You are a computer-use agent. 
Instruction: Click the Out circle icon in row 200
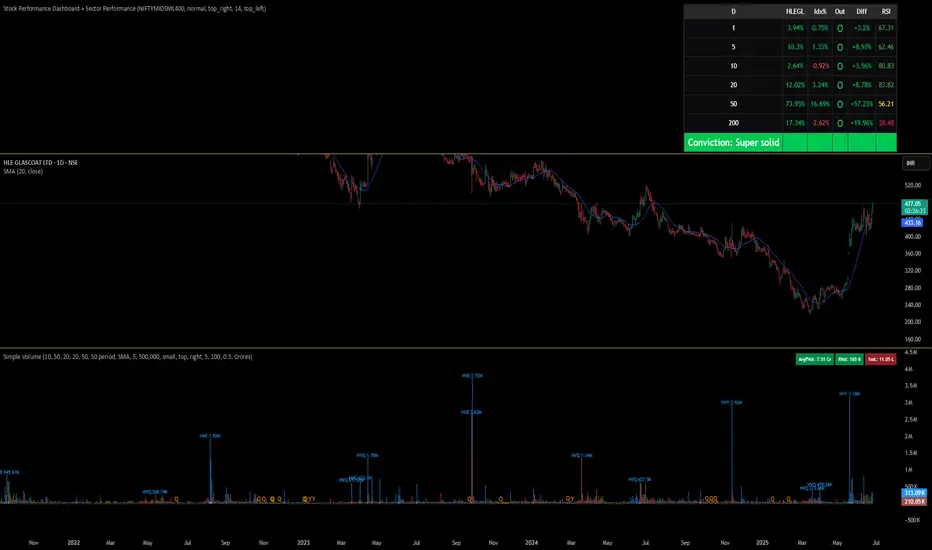tap(840, 122)
